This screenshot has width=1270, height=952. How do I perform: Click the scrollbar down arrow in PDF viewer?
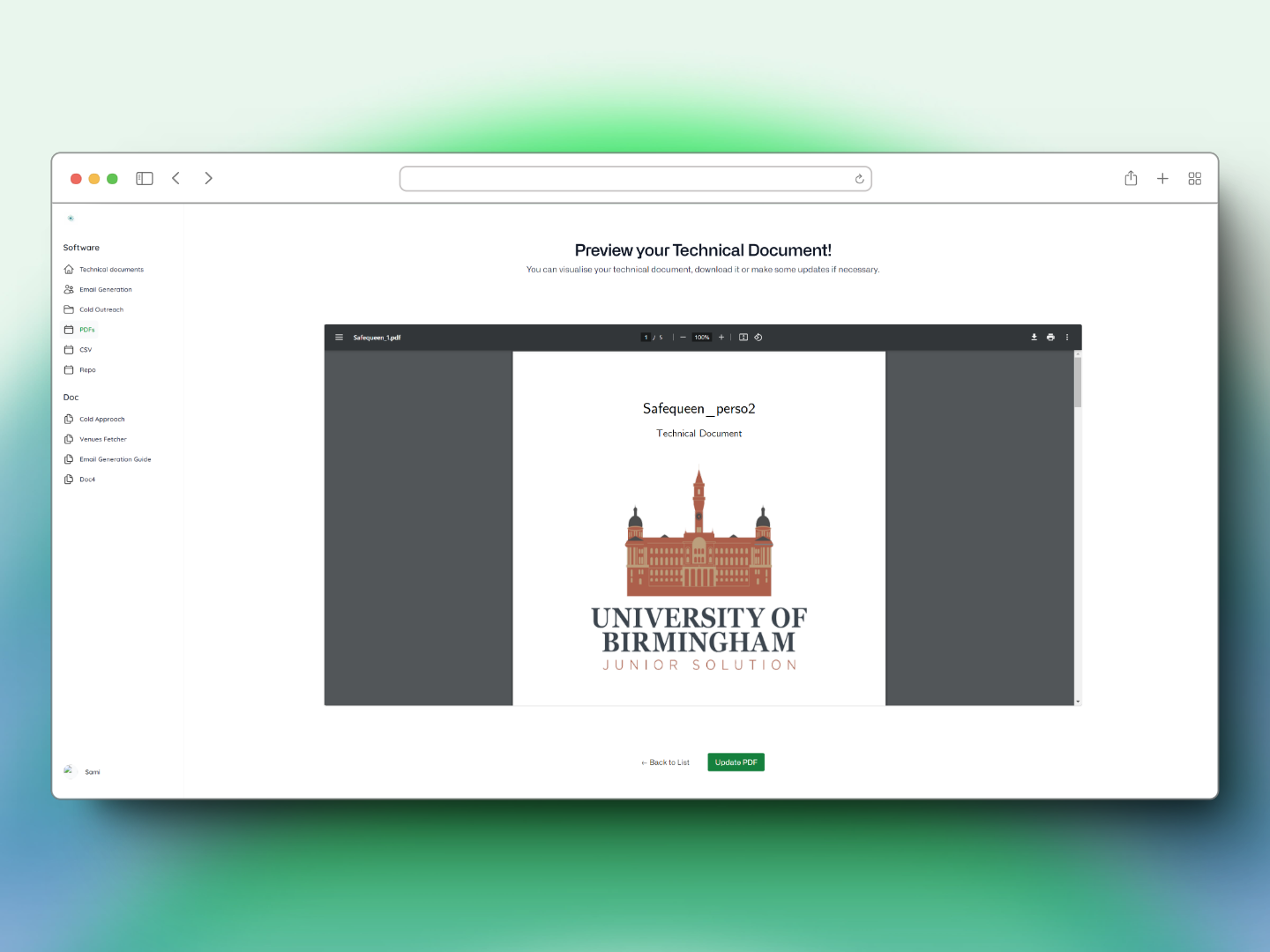click(x=1078, y=702)
